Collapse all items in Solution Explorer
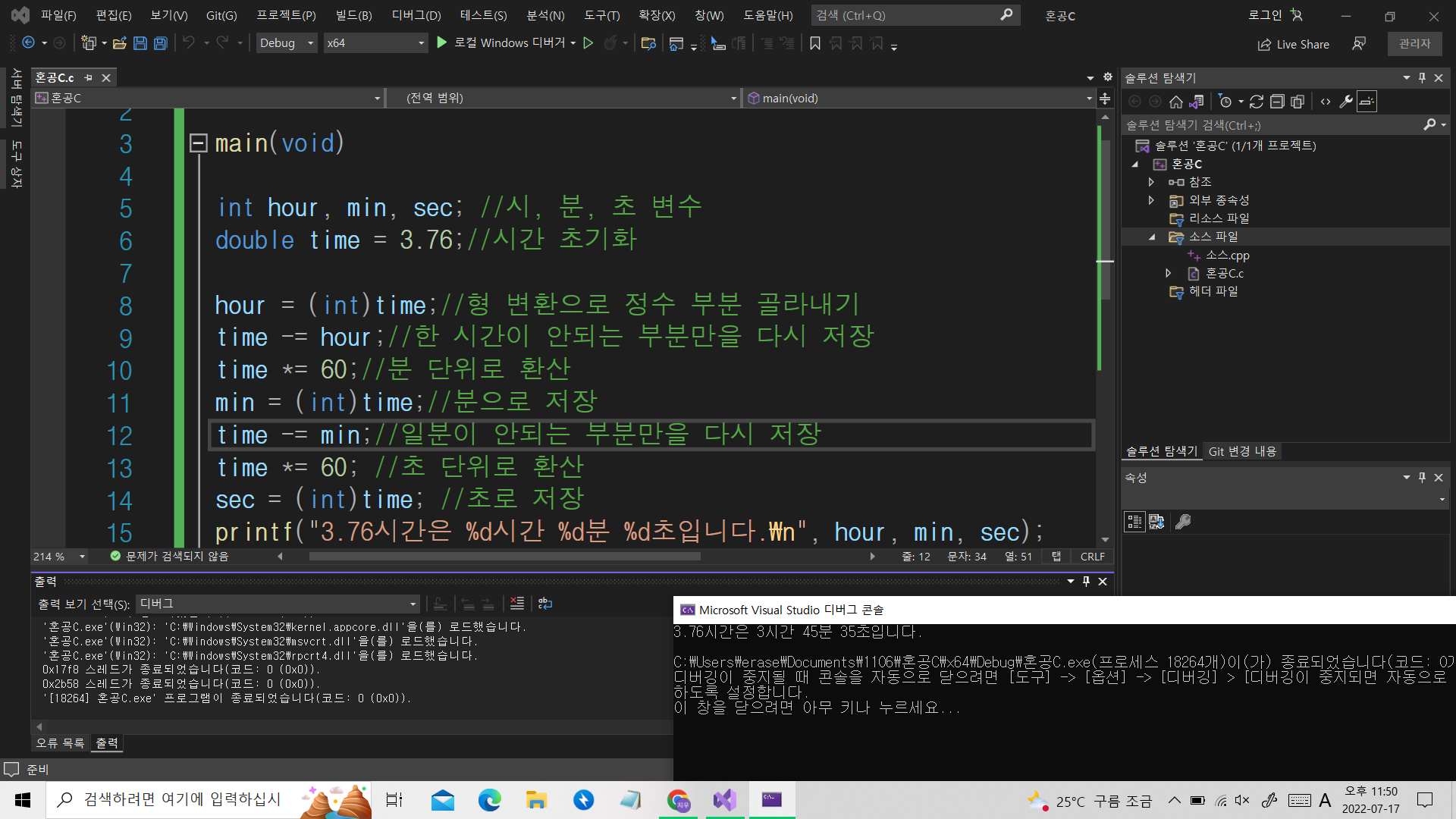The height and width of the screenshot is (819, 1456). [x=1277, y=102]
